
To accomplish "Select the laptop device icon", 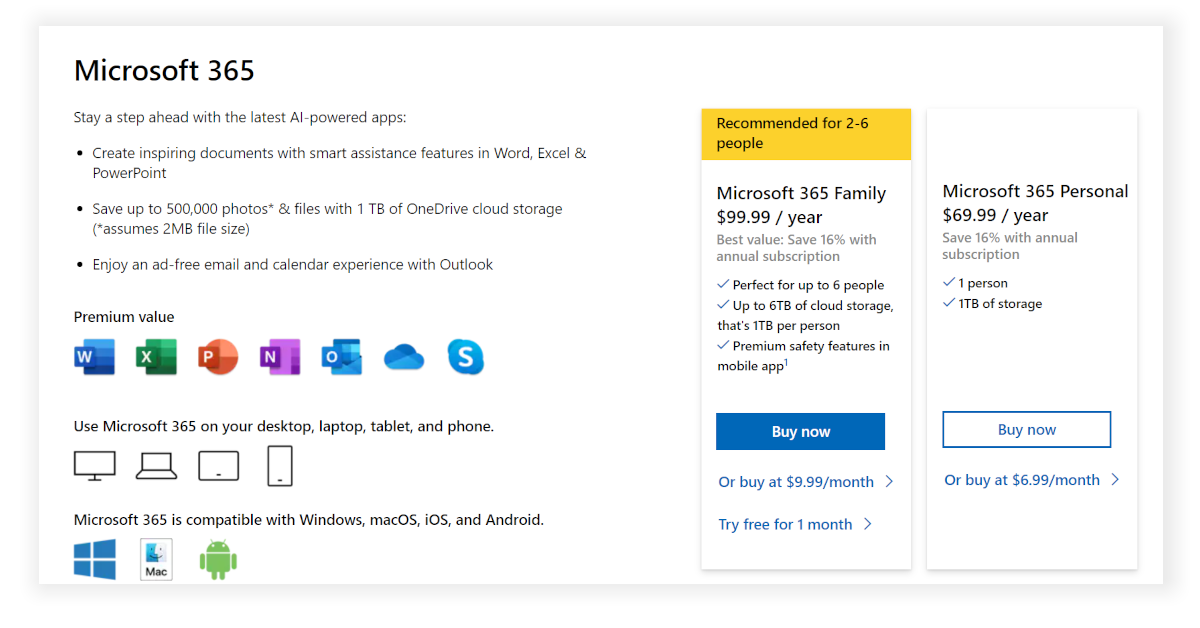I will [x=156, y=466].
